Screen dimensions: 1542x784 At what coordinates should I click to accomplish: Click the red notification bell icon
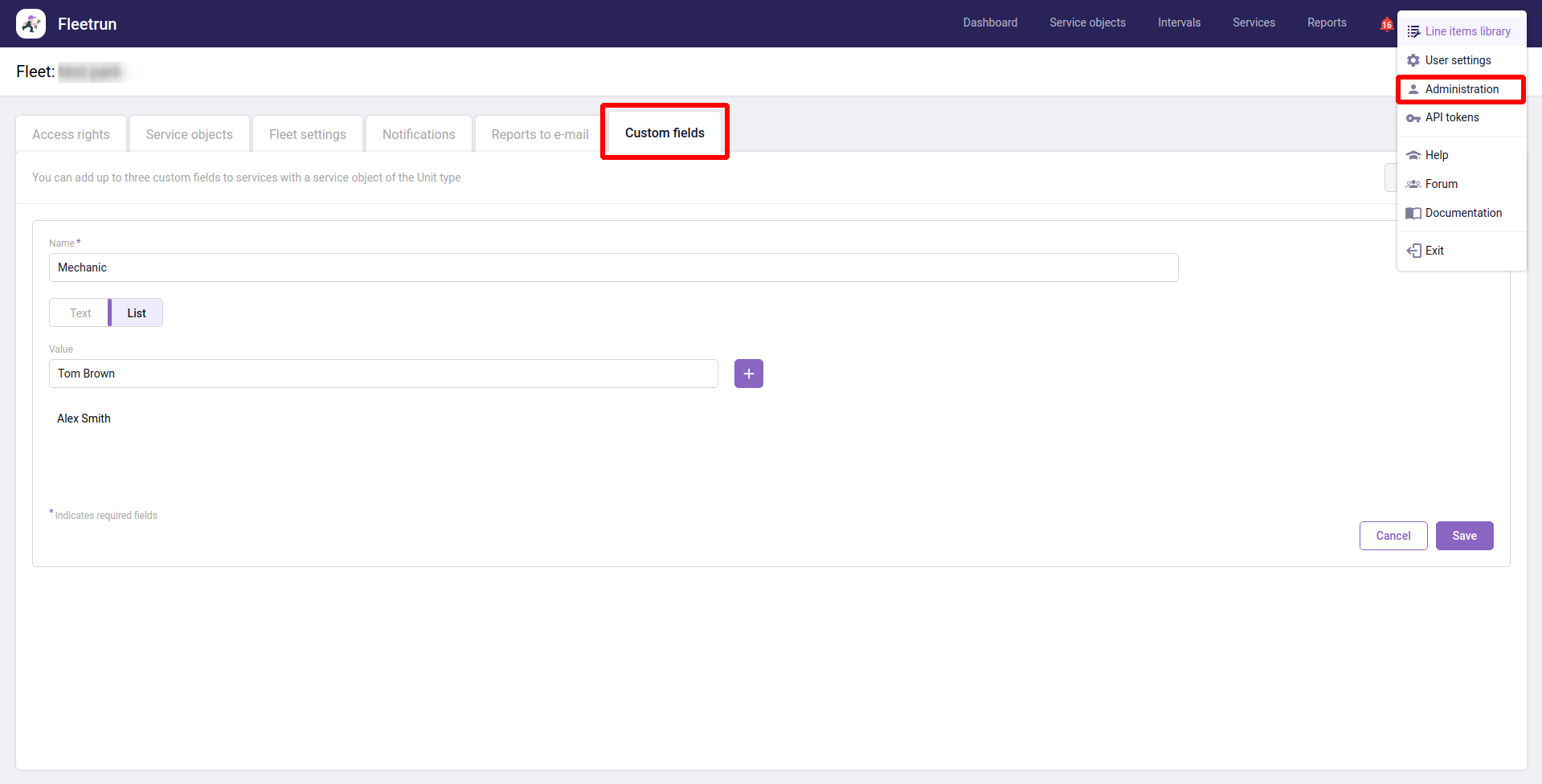pyautogui.click(x=1386, y=24)
